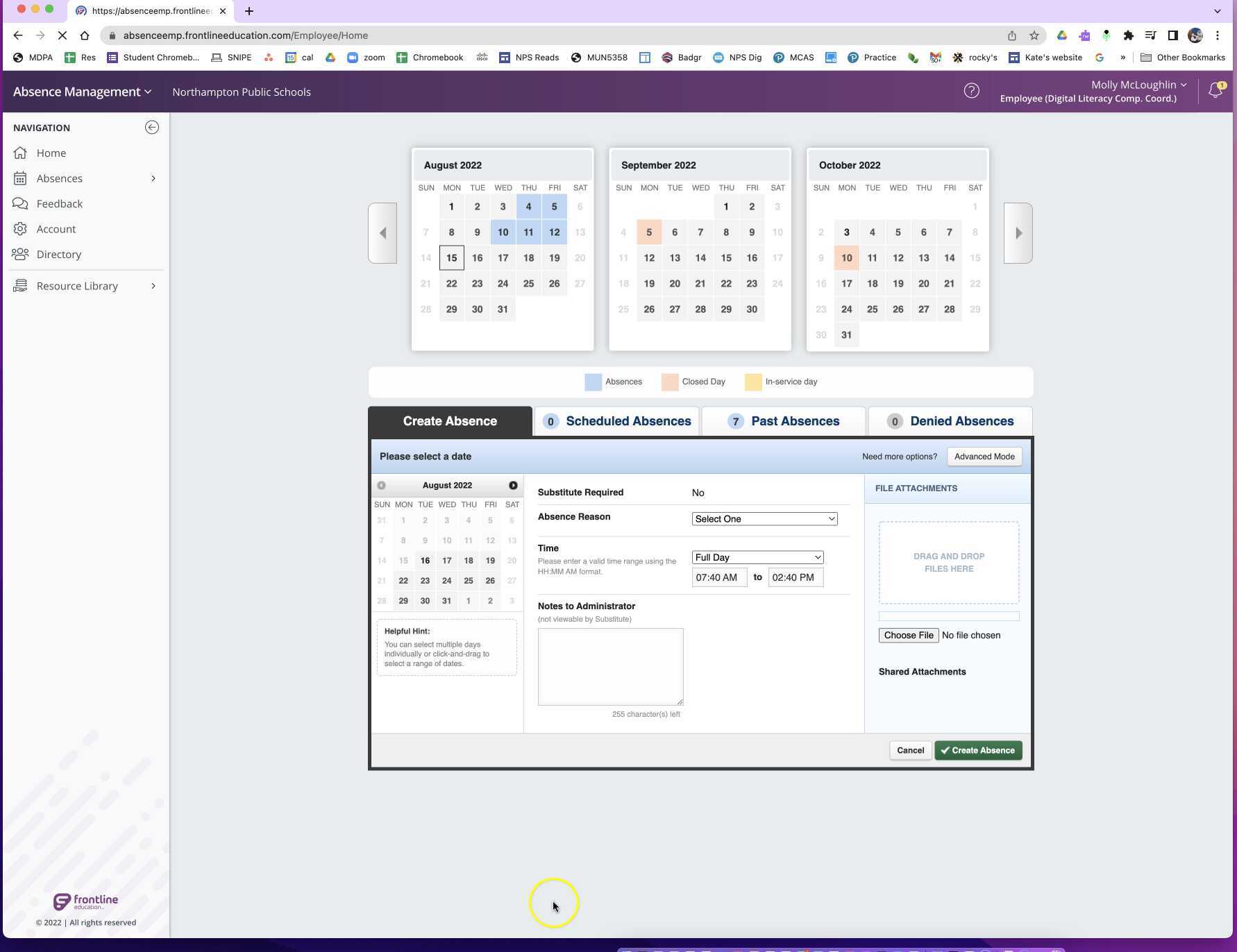Open the notifications bell
The image size is (1237, 952).
click(x=1214, y=90)
